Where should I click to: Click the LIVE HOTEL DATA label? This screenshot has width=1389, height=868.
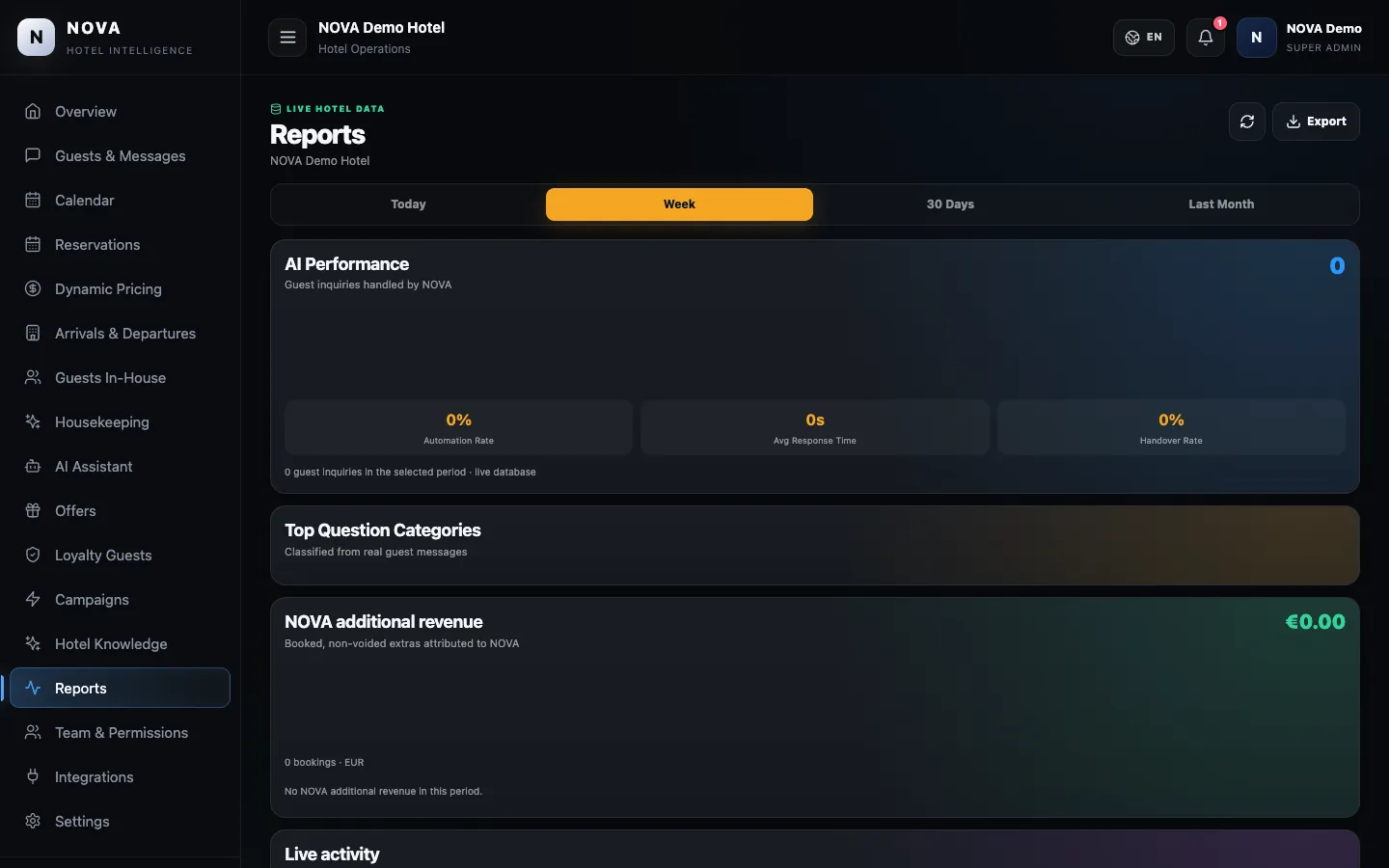[x=335, y=109]
